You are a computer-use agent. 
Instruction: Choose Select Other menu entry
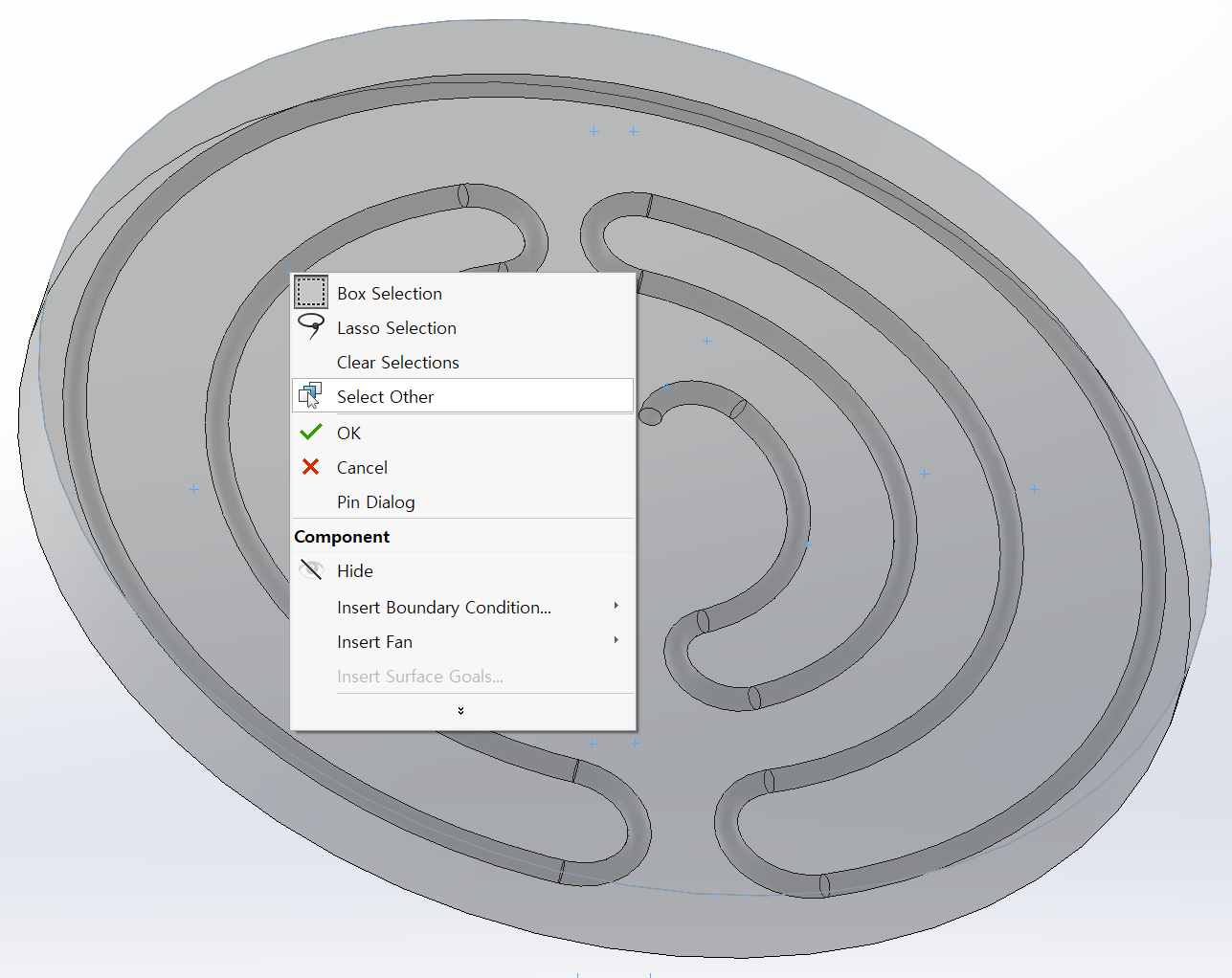462,396
